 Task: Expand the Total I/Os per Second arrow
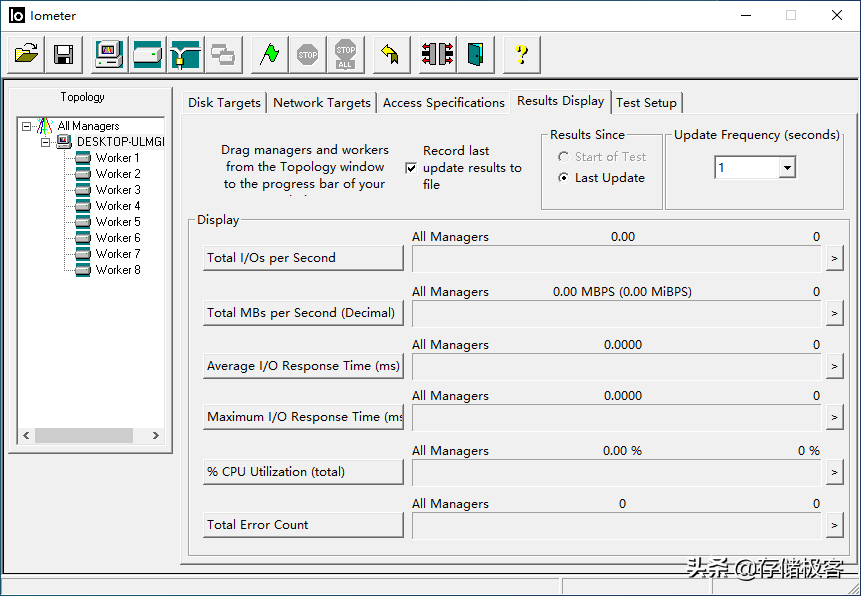(x=834, y=259)
